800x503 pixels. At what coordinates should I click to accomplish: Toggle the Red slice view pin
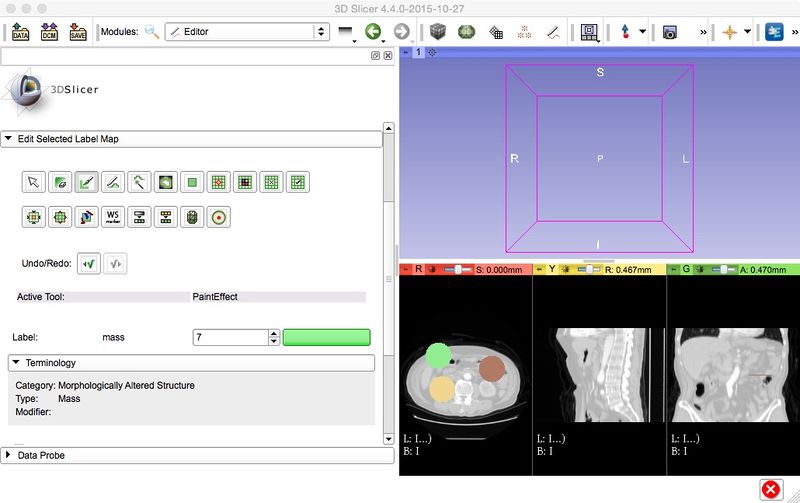pos(406,269)
